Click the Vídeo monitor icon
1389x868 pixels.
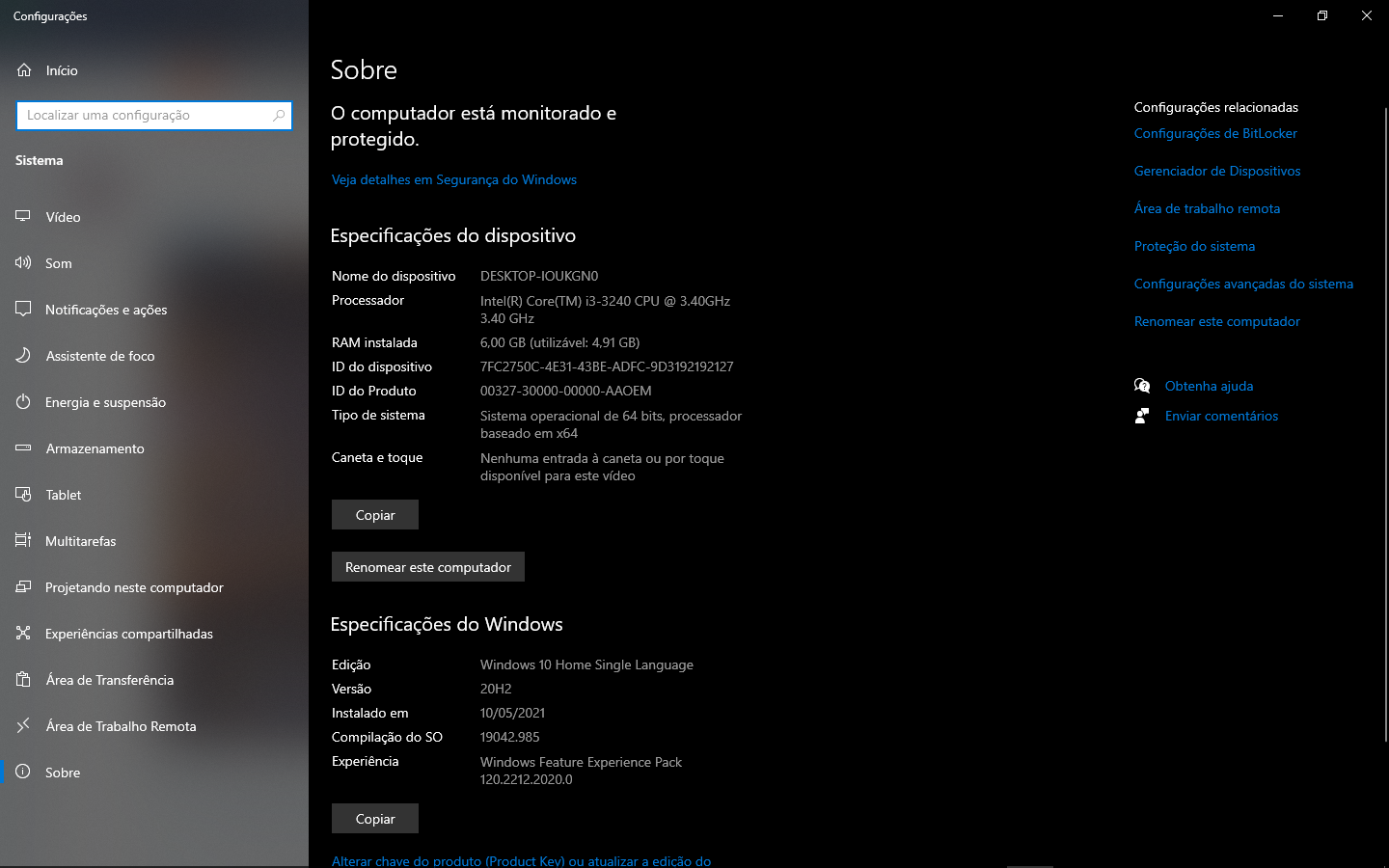tap(23, 216)
